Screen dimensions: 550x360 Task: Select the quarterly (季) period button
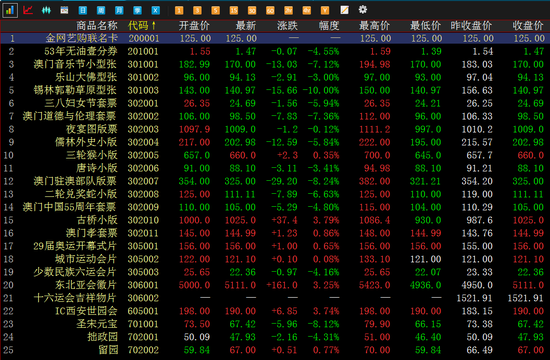(137, 10)
